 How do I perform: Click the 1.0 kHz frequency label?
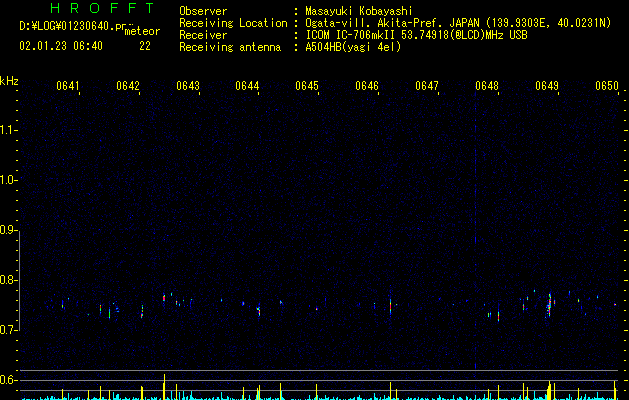point(9,180)
